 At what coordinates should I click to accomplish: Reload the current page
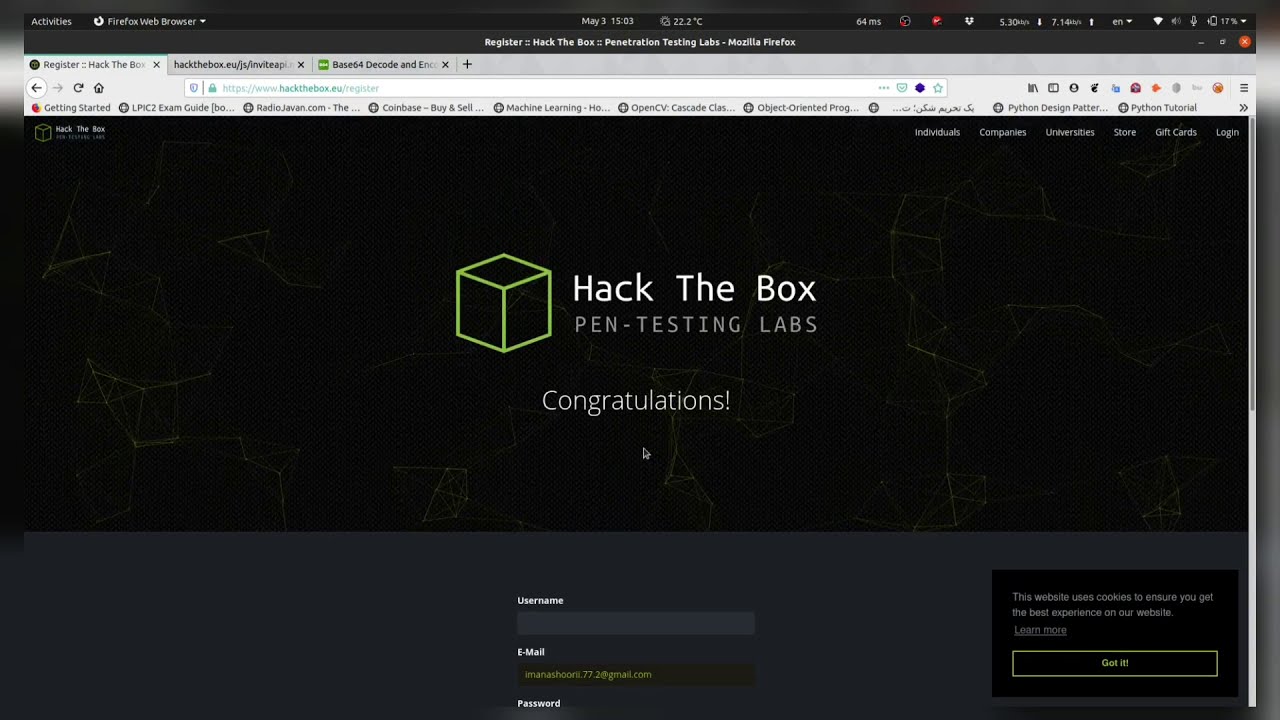pos(78,88)
